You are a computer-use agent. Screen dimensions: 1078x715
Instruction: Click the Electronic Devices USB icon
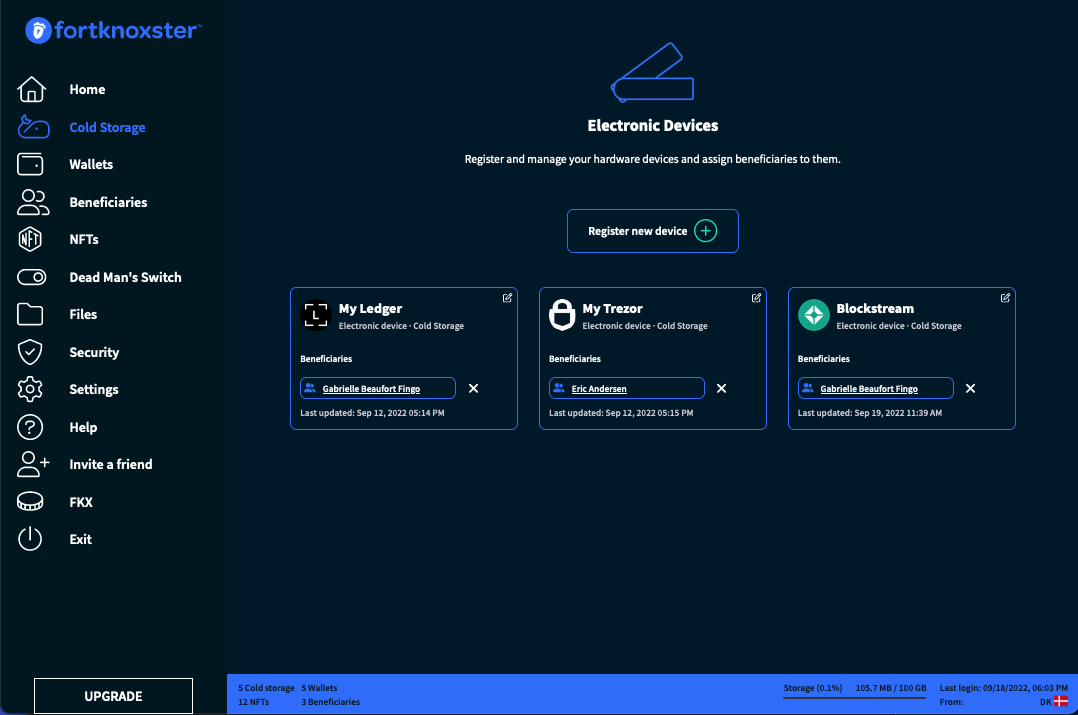click(x=652, y=72)
